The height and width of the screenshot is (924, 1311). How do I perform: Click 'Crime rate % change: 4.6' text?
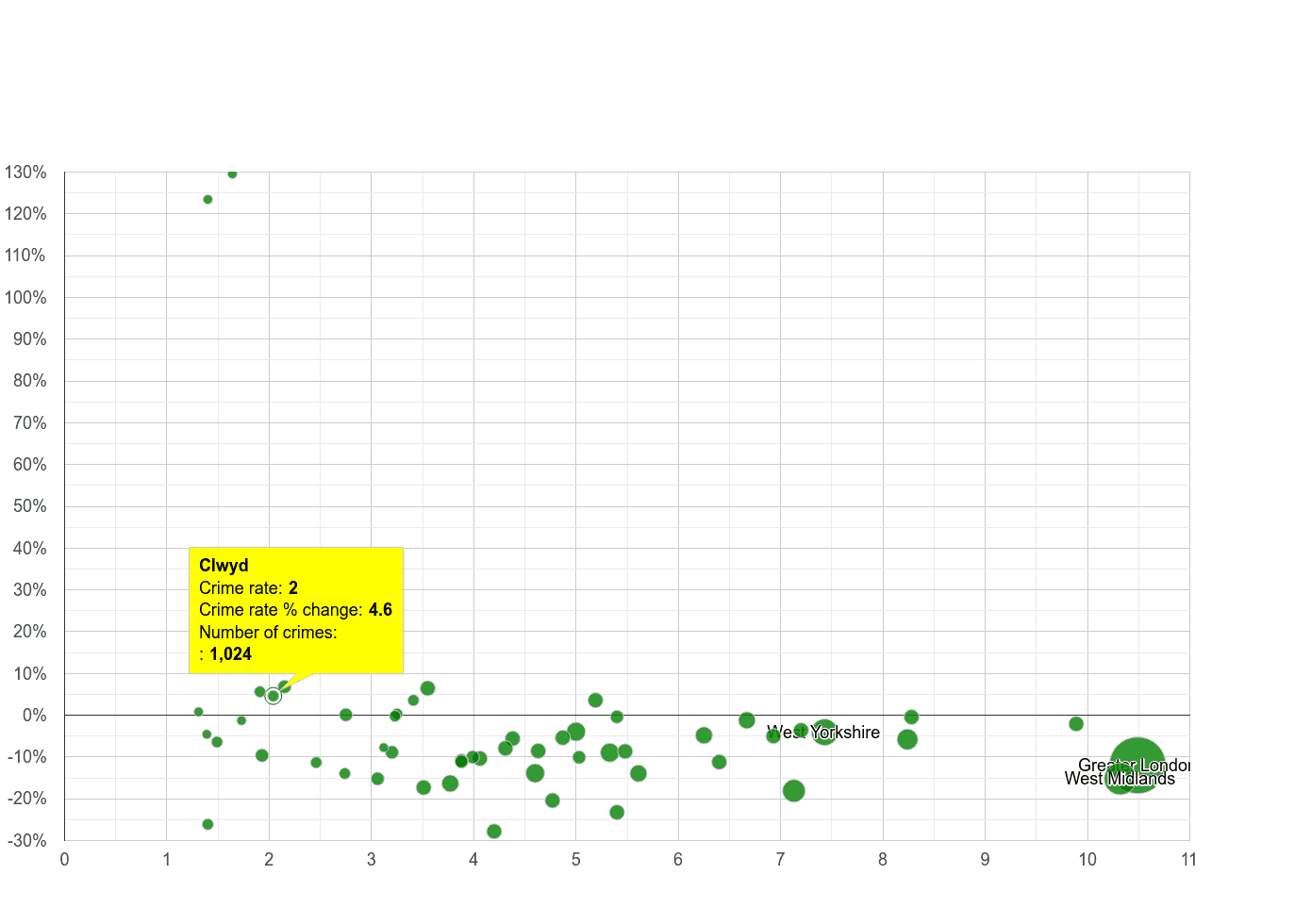coord(295,609)
